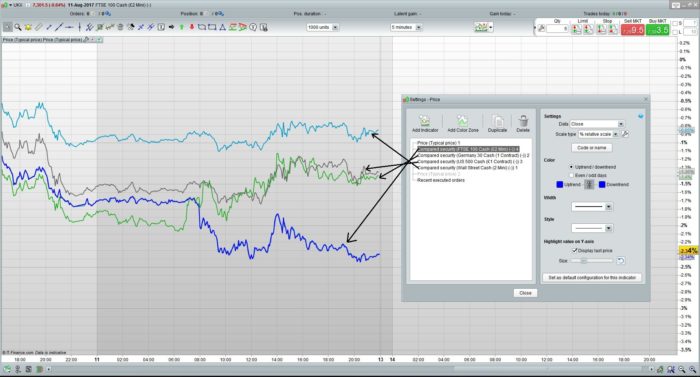Image resolution: width=700 pixels, height=377 pixels.
Task: Click the wrench icon beside Scale type
Action: point(625,134)
